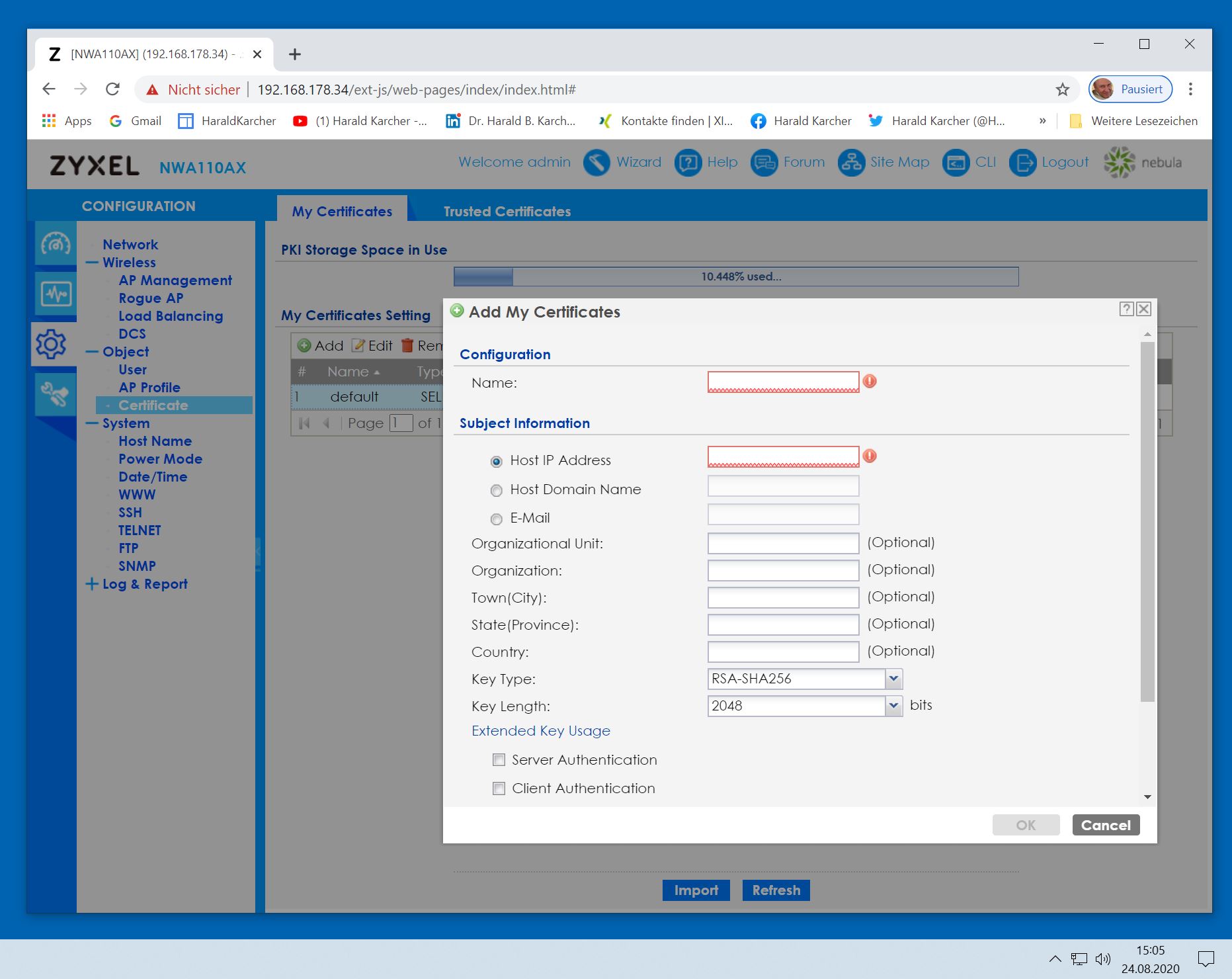Tick the Client Authentication checkbox
The height and width of the screenshot is (979, 1232).
(499, 788)
